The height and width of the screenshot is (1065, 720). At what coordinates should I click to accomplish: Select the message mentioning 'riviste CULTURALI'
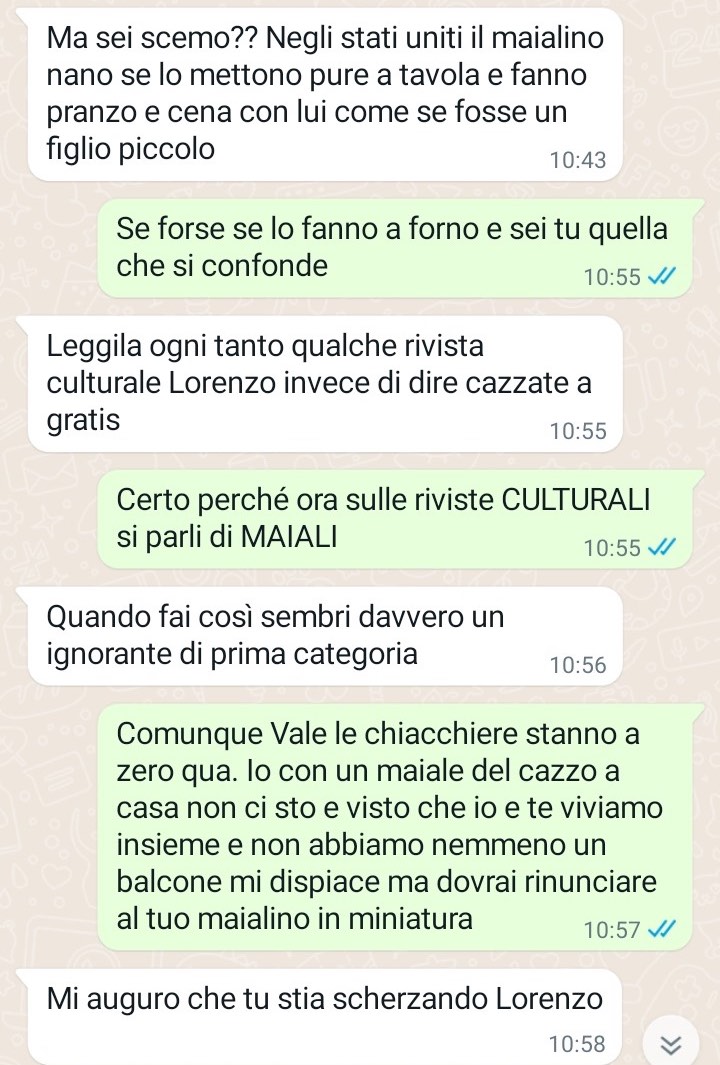pyautogui.click(x=395, y=520)
